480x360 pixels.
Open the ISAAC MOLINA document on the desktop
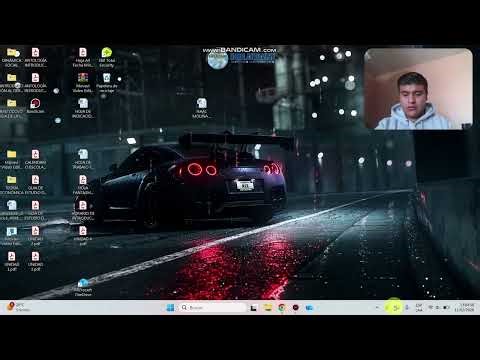tap(201, 108)
